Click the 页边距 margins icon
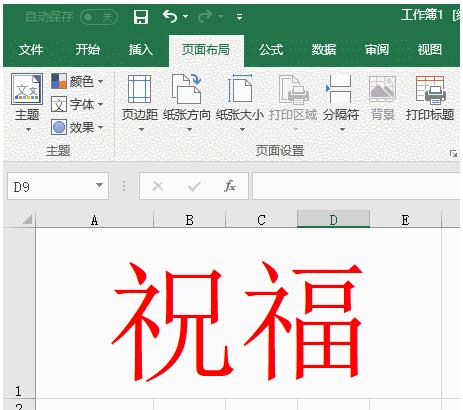This screenshot has width=463, height=410. click(139, 89)
